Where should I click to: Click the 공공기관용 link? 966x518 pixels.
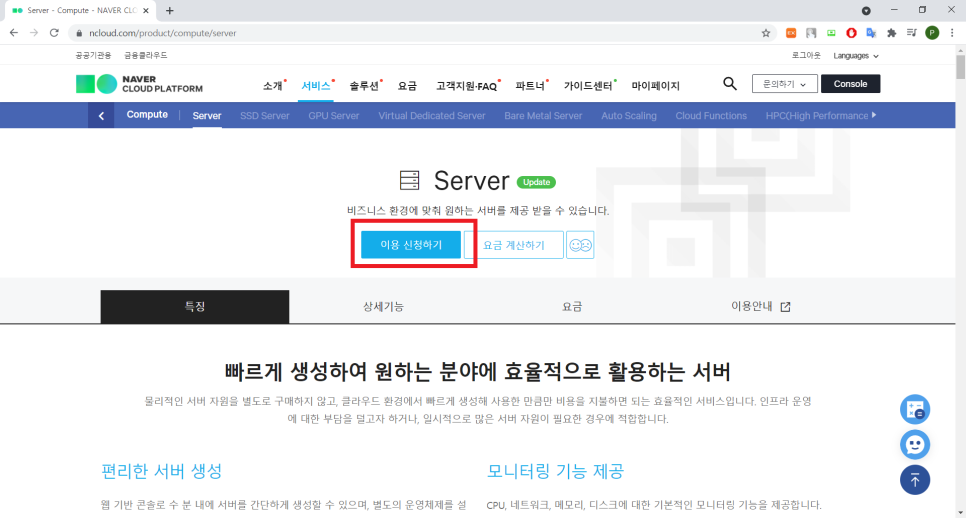pos(93,55)
